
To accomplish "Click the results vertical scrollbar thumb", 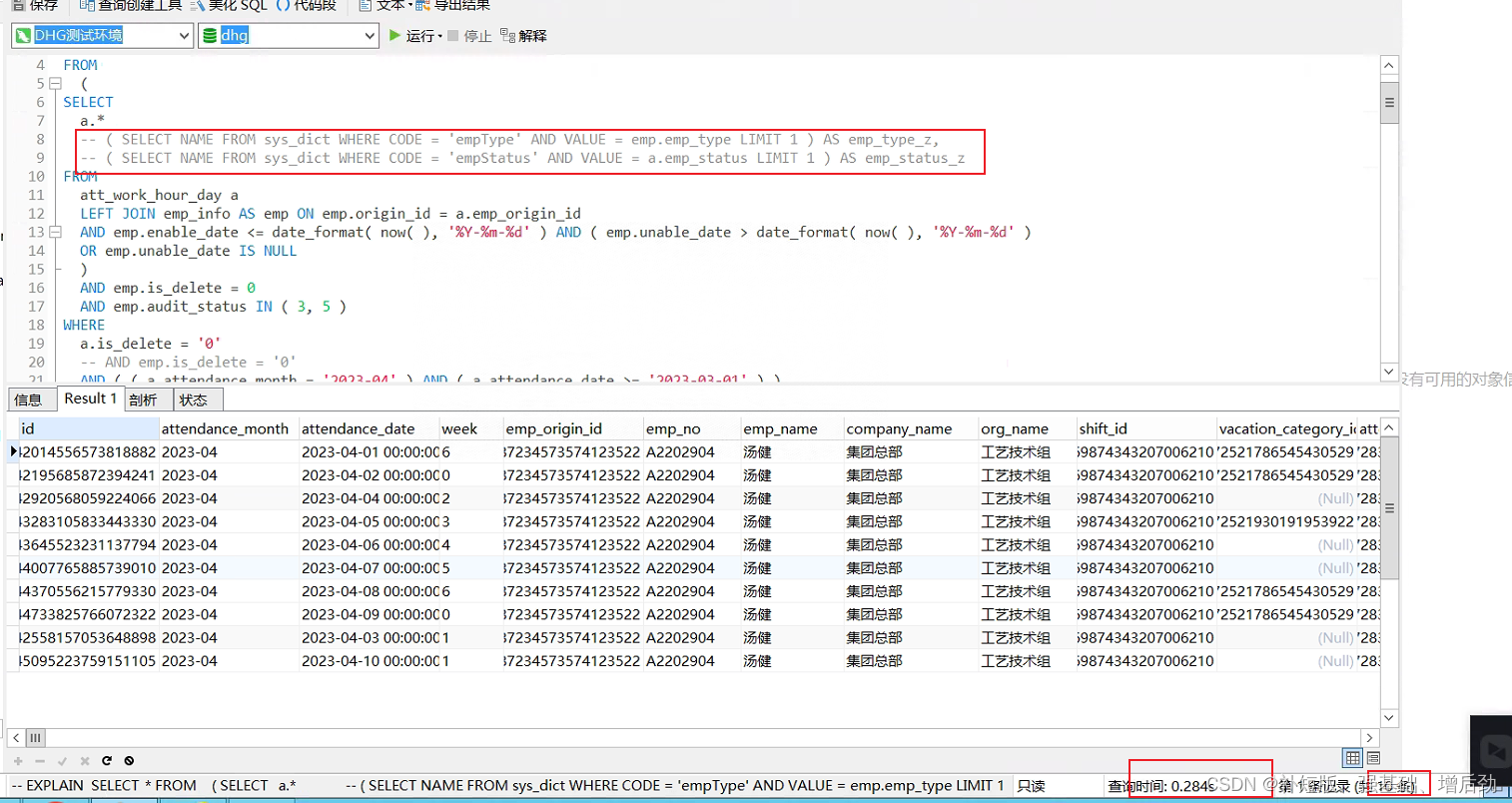I will pos(1389,508).
